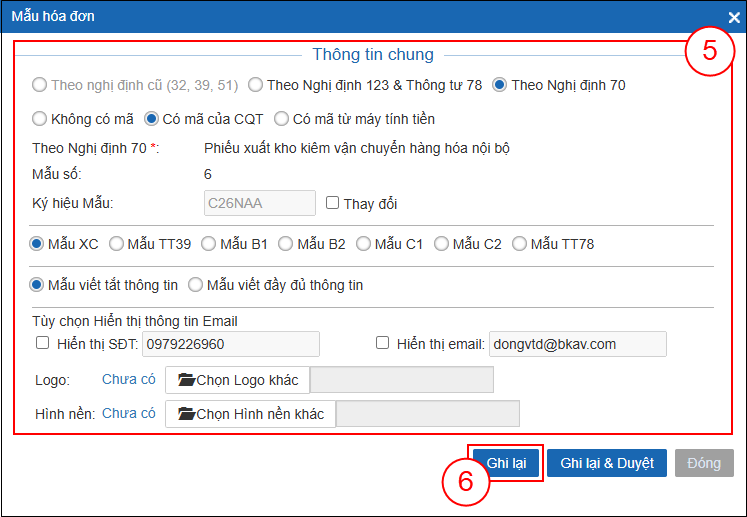Click the Ghi lại button
Image resolution: width=747 pixels, height=517 pixels.
coord(505,463)
